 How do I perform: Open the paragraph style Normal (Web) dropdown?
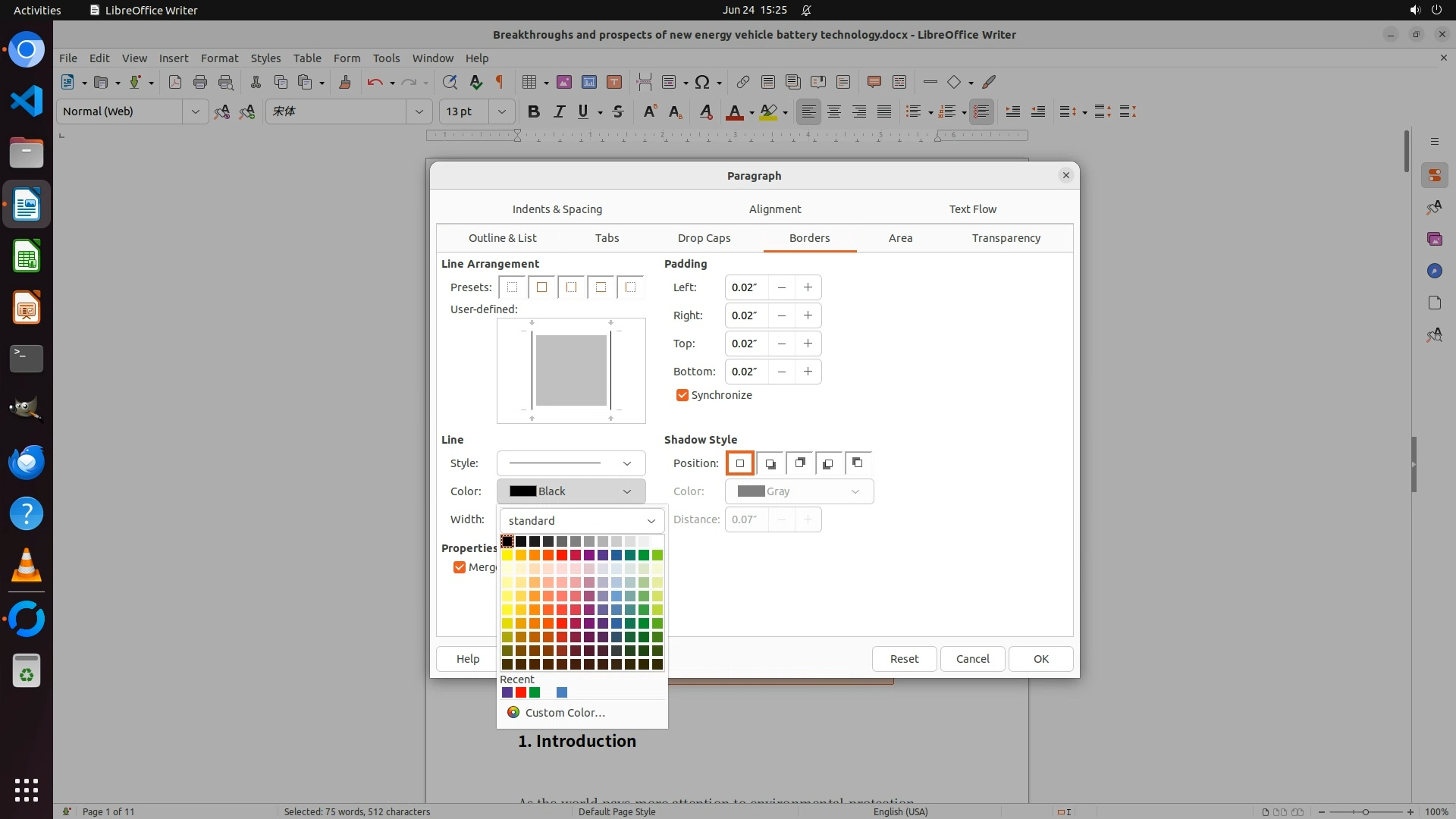tap(195, 111)
